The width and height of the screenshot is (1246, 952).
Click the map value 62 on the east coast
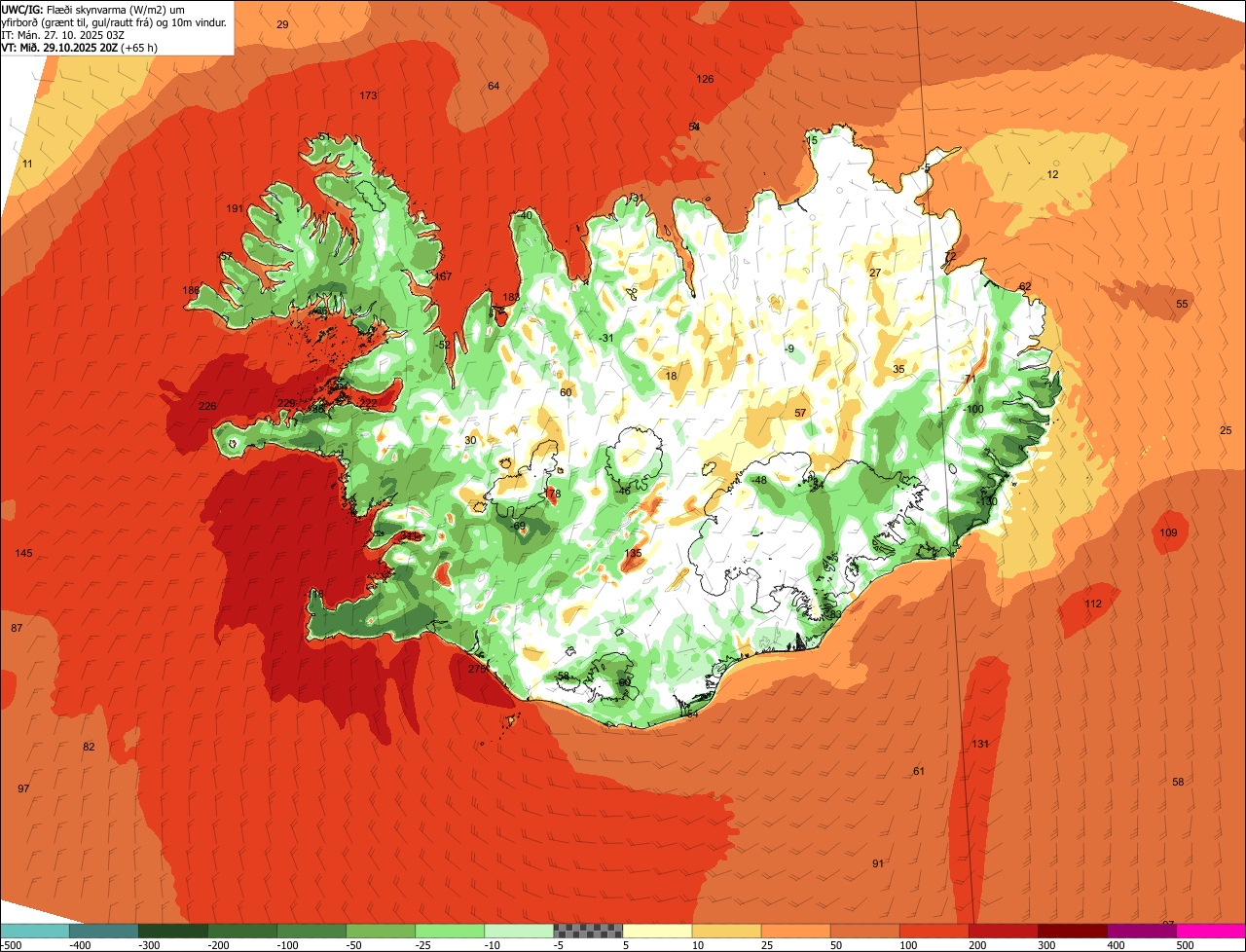(x=1025, y=286)
